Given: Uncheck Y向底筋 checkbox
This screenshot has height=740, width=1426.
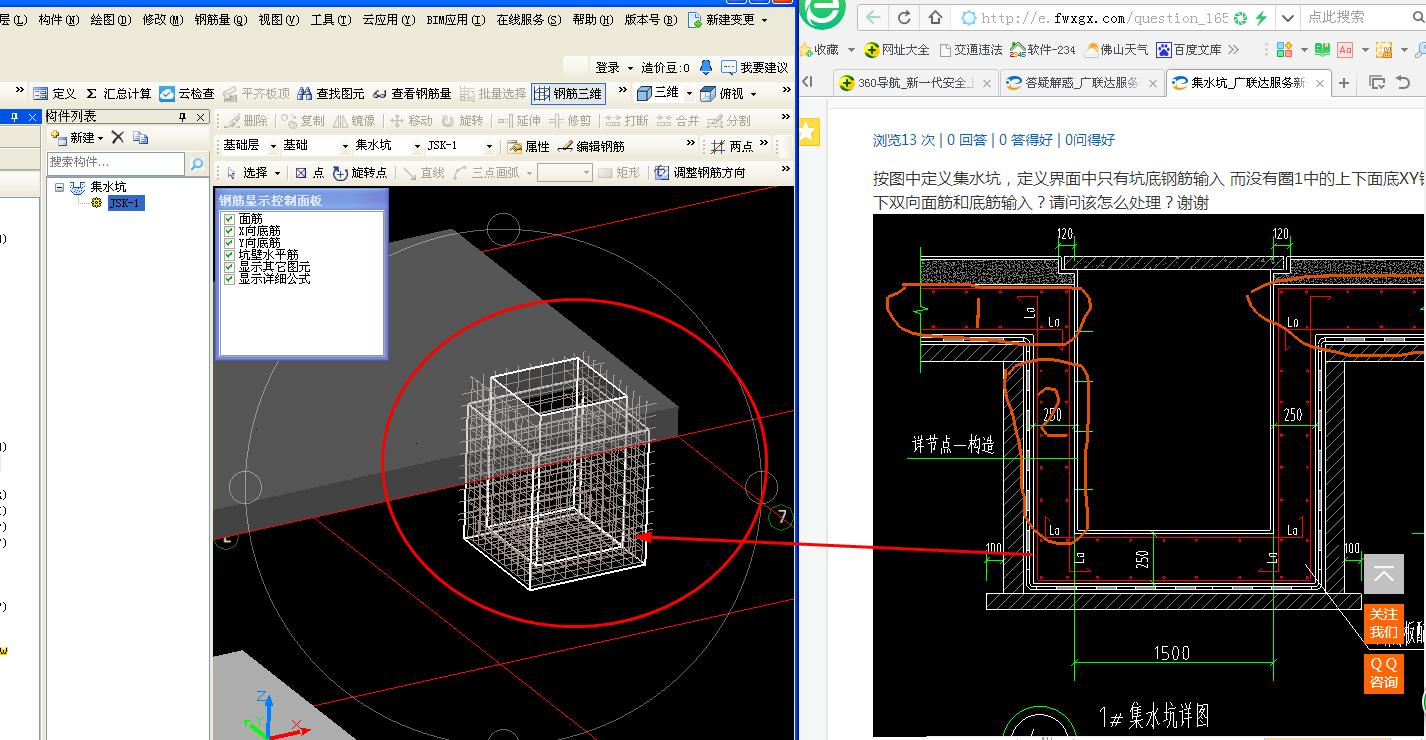Looking at the screenshot, I should pos(230,242).
